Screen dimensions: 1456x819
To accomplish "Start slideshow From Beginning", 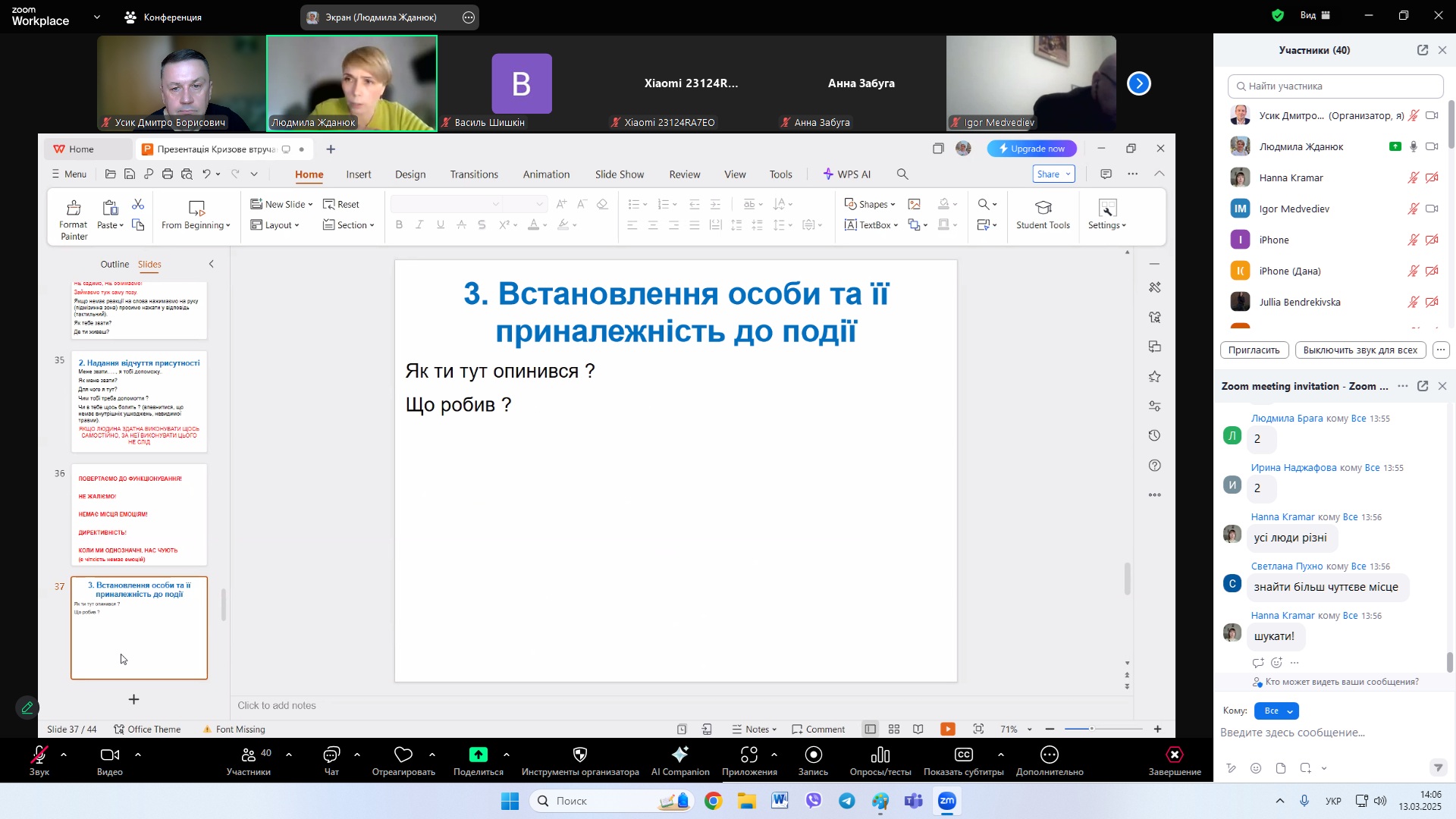I will (x=196, y=215).
